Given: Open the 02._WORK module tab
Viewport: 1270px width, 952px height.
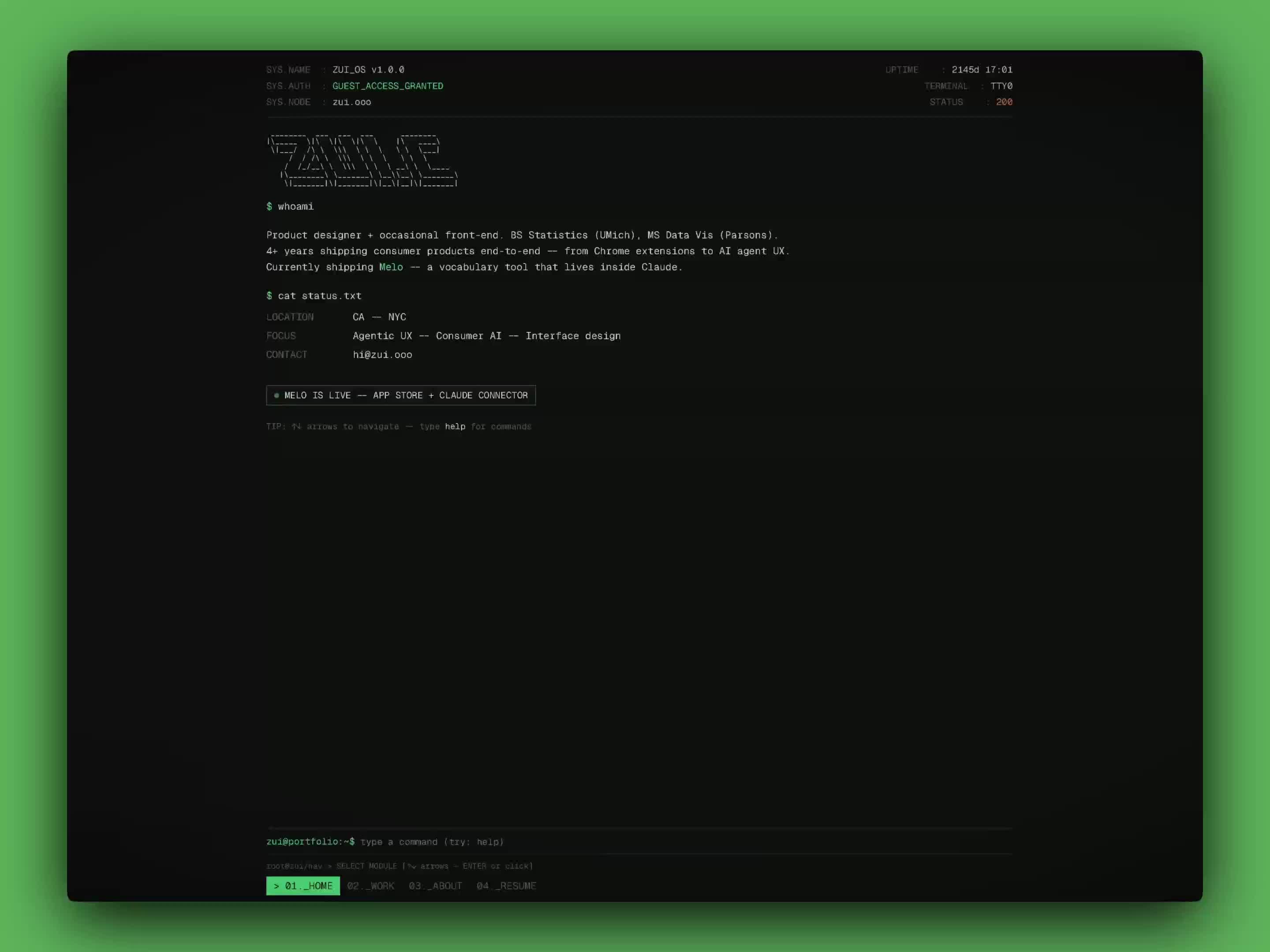Looking at the screenshot, I should click(x=370, y=885).
